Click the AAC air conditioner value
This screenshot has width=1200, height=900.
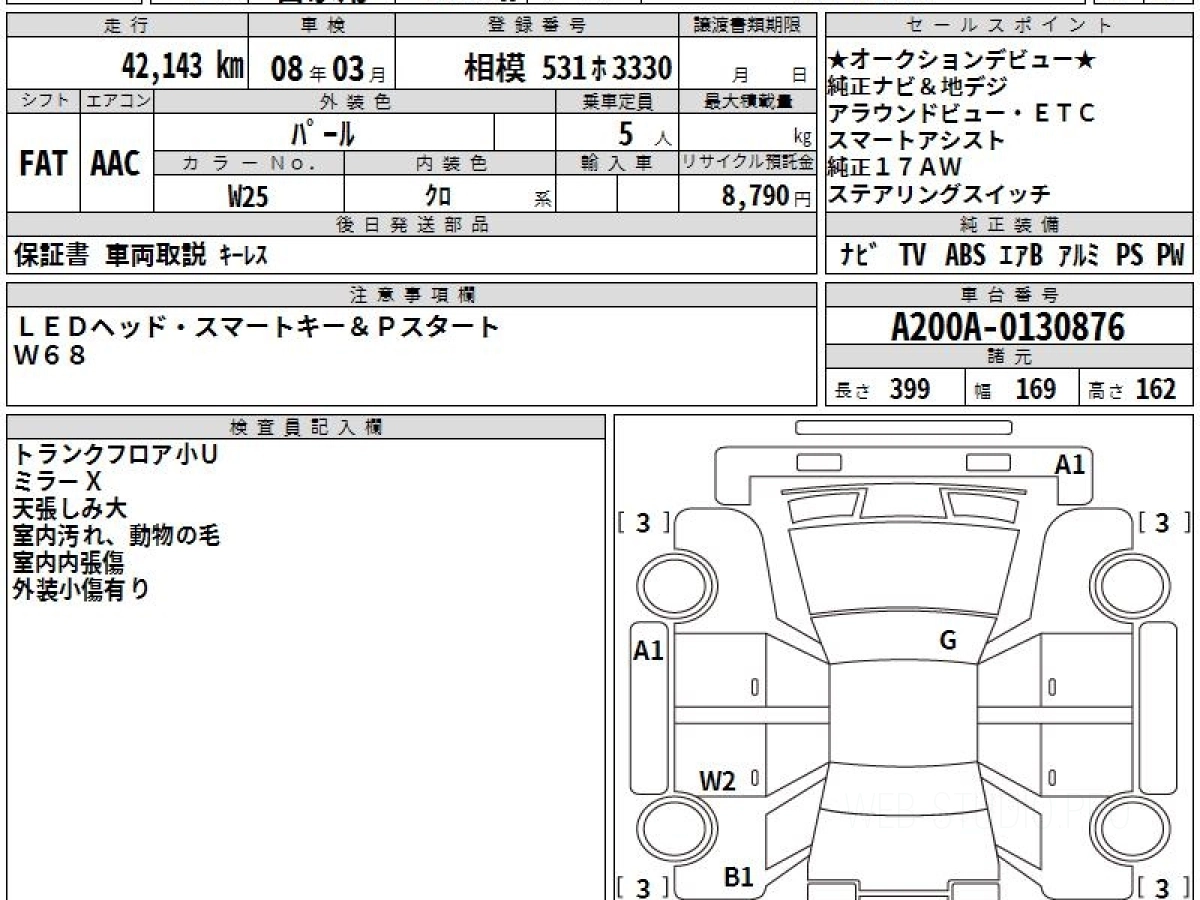coord(116,164)
